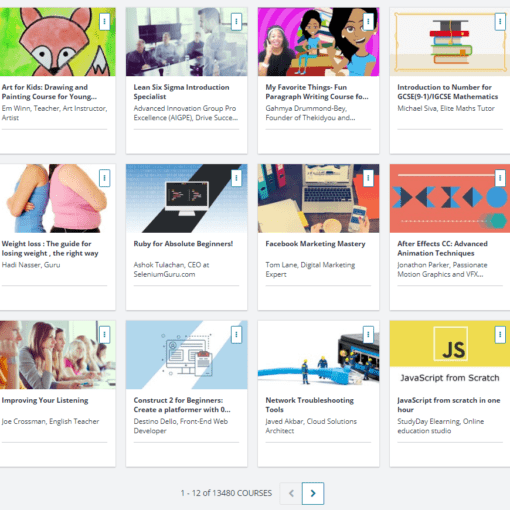Open options menu on Weight loss card
This screenshot has width=510, height=510.
coord(104,178)
